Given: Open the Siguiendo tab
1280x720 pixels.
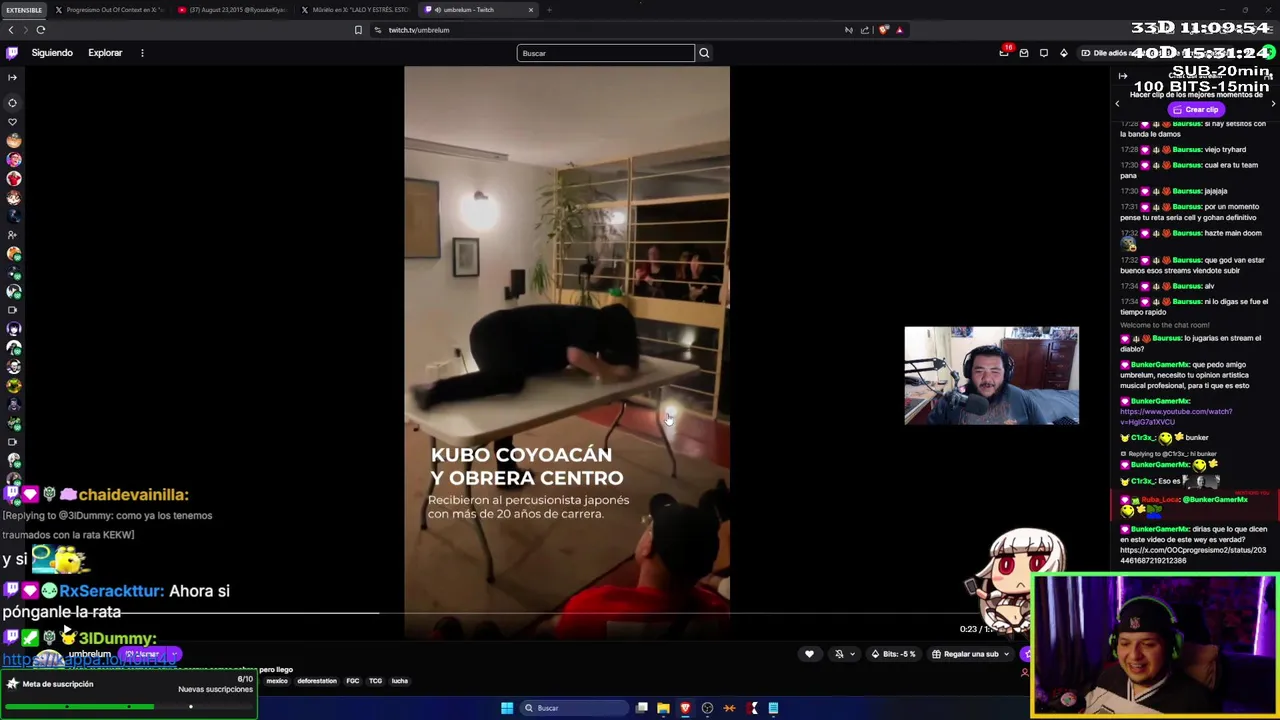Looking at the screenshot, I should [x=52, y=53].
